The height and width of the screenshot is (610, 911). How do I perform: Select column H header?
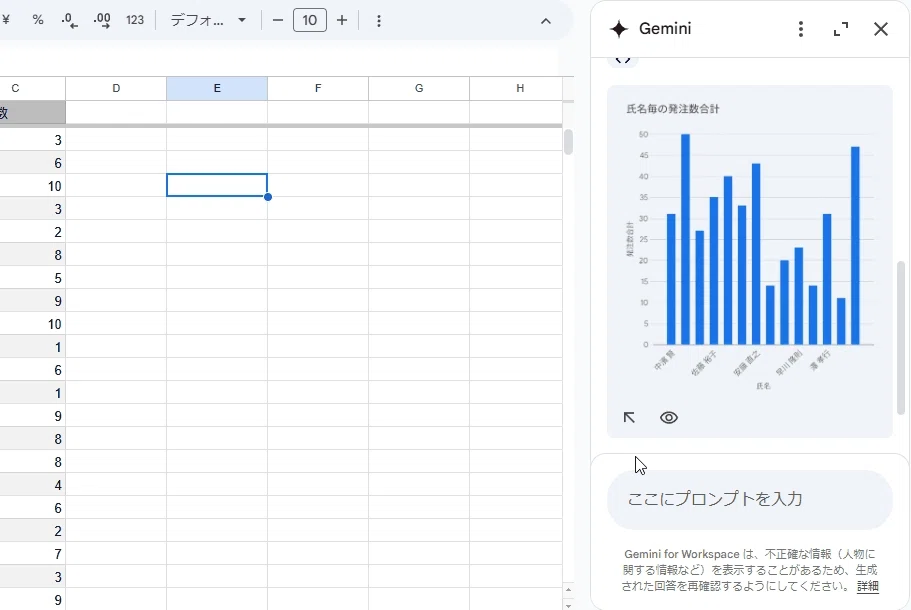(x=517, y=88)
